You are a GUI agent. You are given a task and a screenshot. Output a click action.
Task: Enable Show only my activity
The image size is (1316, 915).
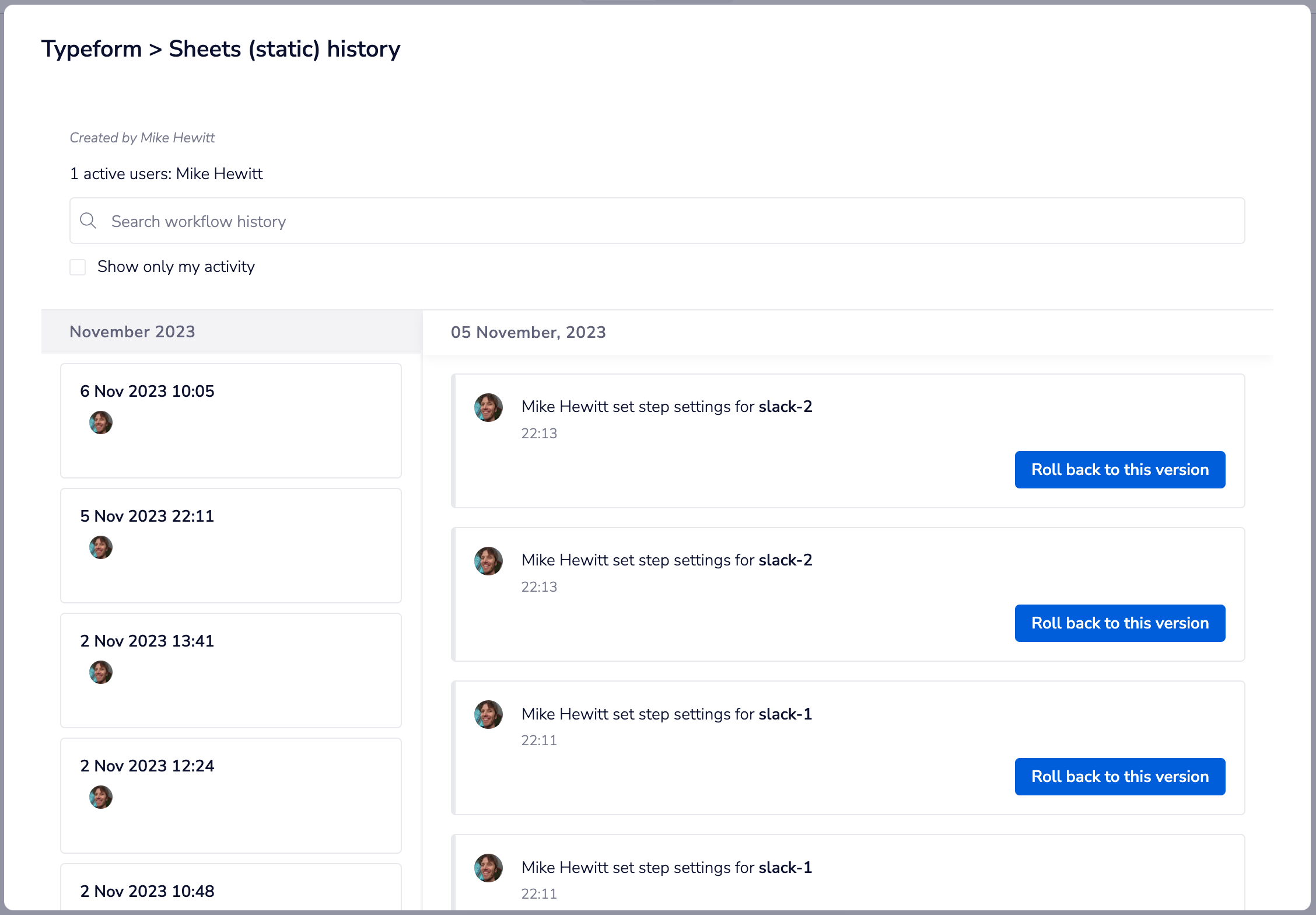pos(77,267)
